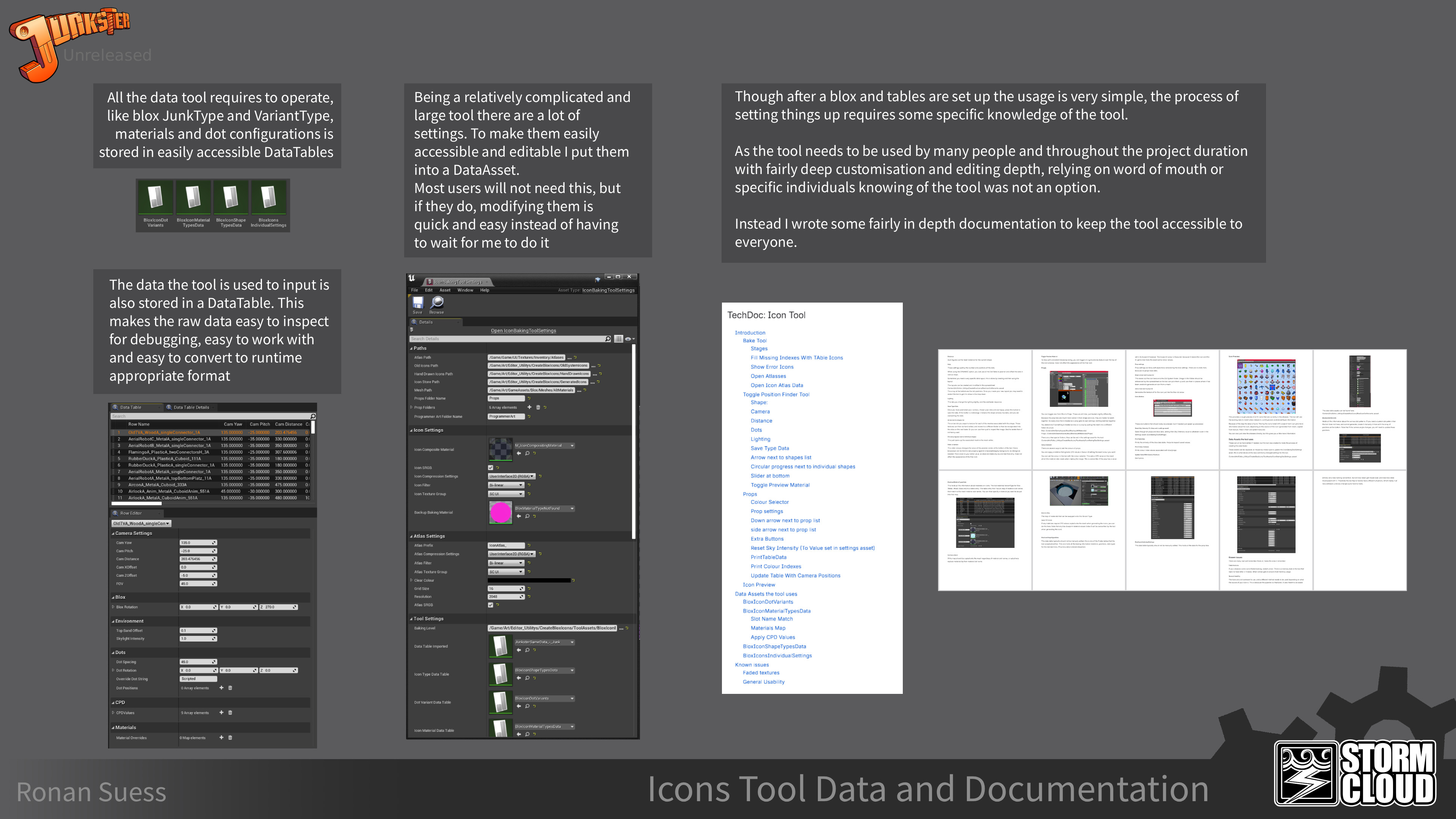This screenshot has width=1456, height=819.
Task: Toggle the Icon SRGB checkbox
Action: coord(491,468)
